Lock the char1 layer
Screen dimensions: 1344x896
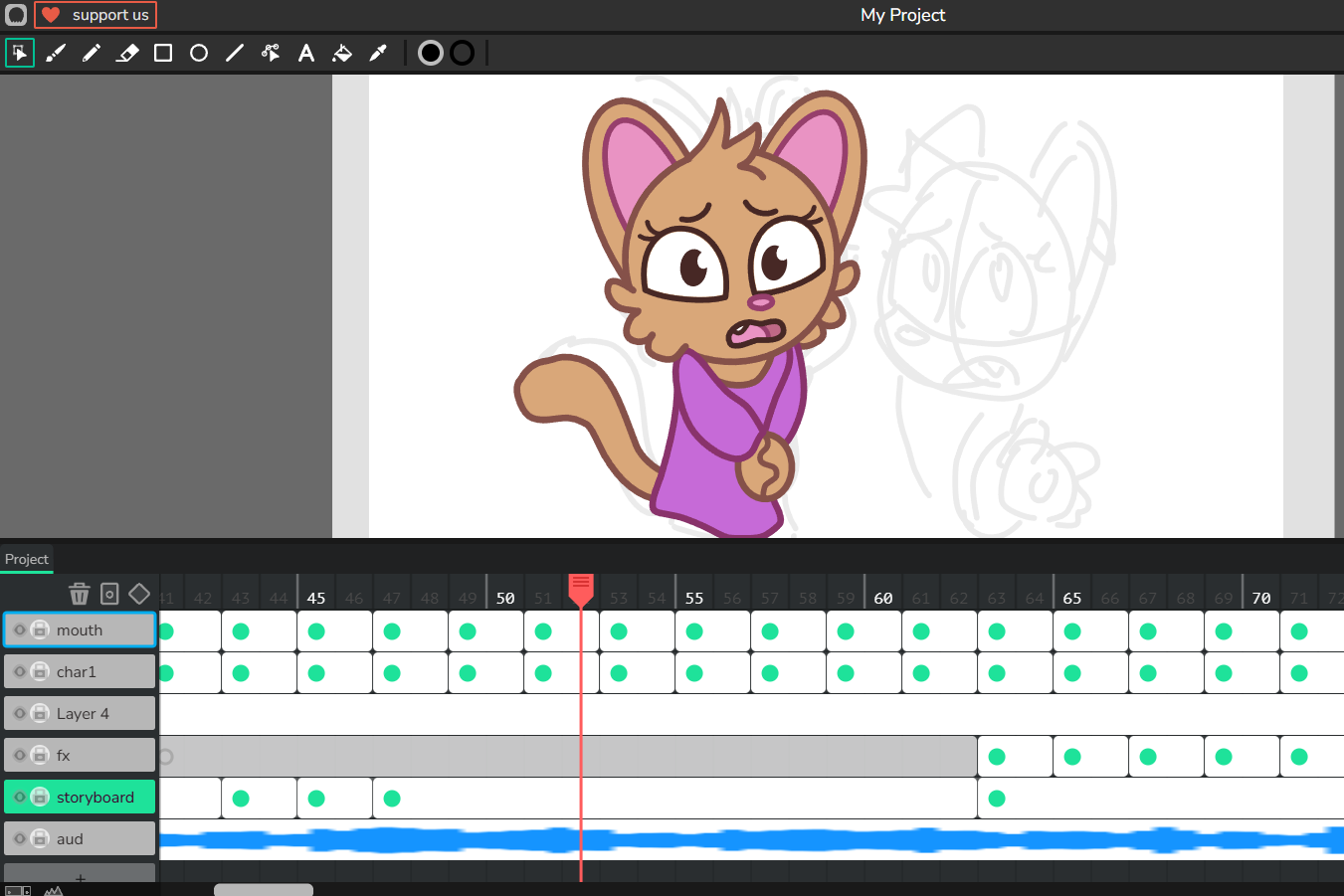[40, 671]
